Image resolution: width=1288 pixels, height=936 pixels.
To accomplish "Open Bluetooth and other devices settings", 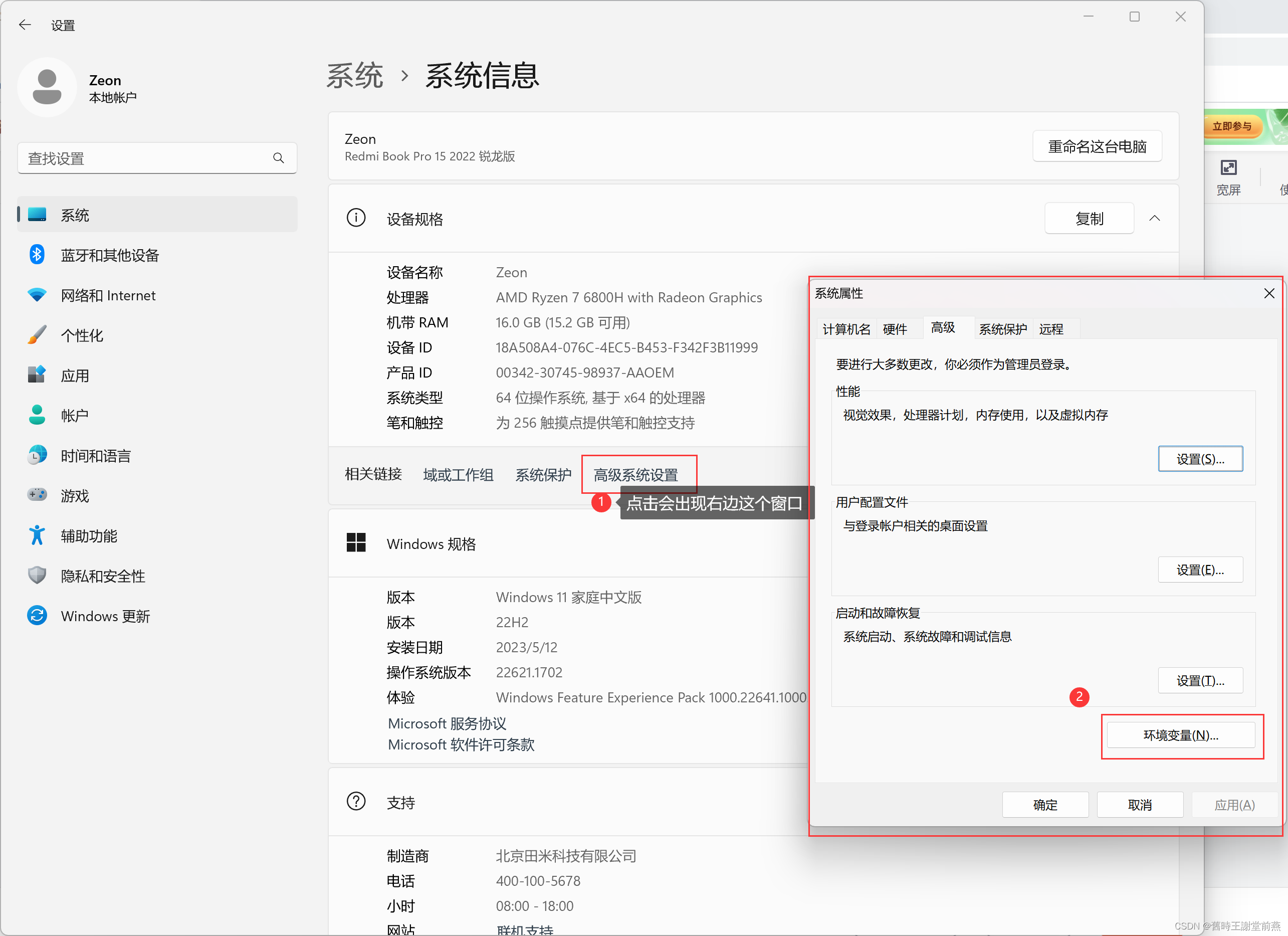I will pos(110,256).
